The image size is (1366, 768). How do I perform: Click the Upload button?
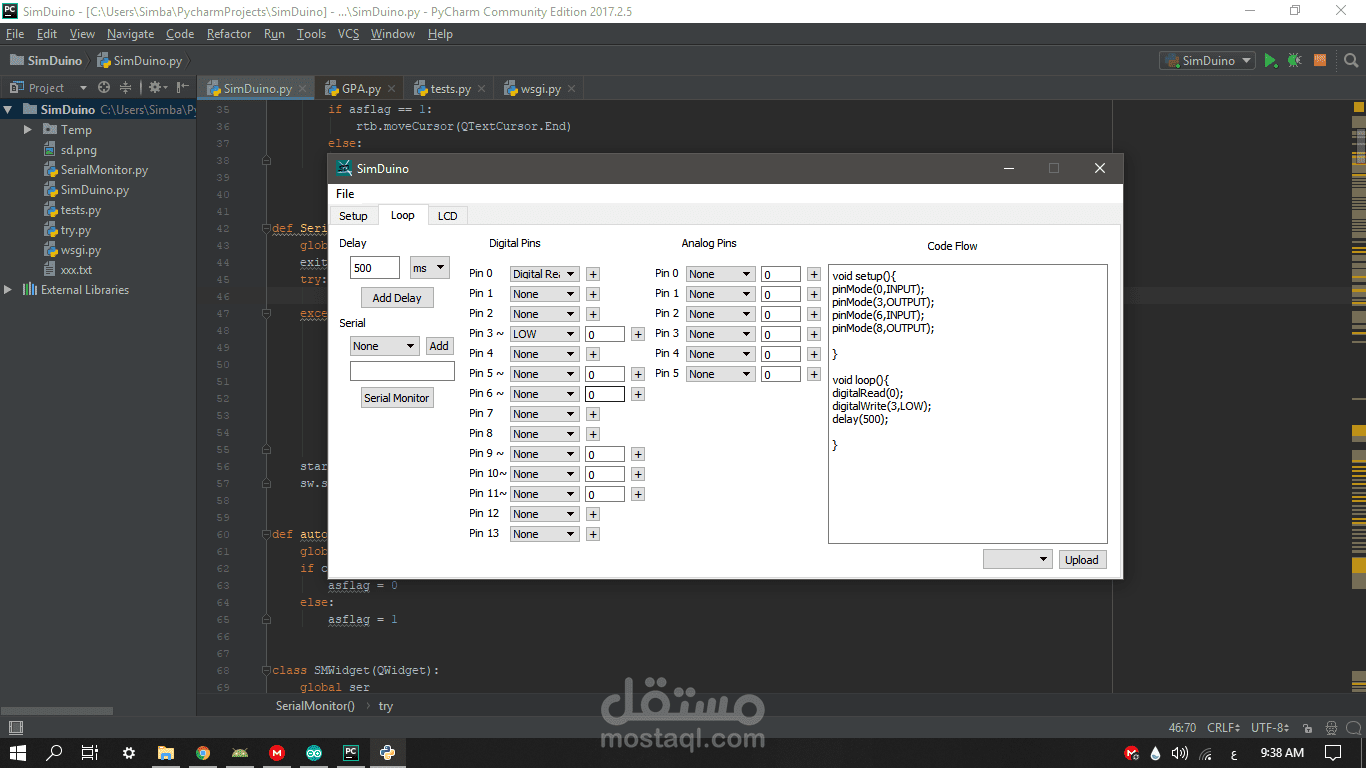click(1082, 560)
